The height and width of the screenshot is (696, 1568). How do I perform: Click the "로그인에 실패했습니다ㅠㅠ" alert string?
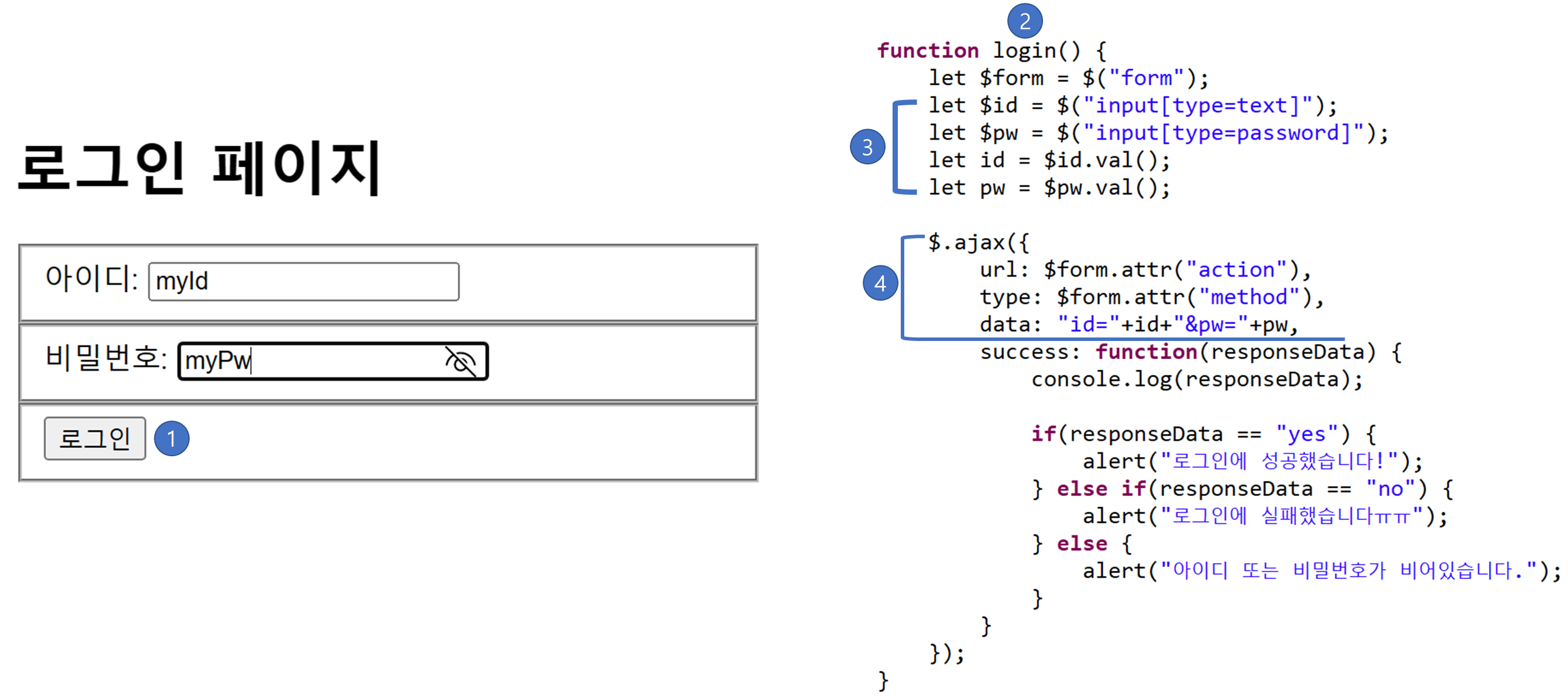point(1291,516)
